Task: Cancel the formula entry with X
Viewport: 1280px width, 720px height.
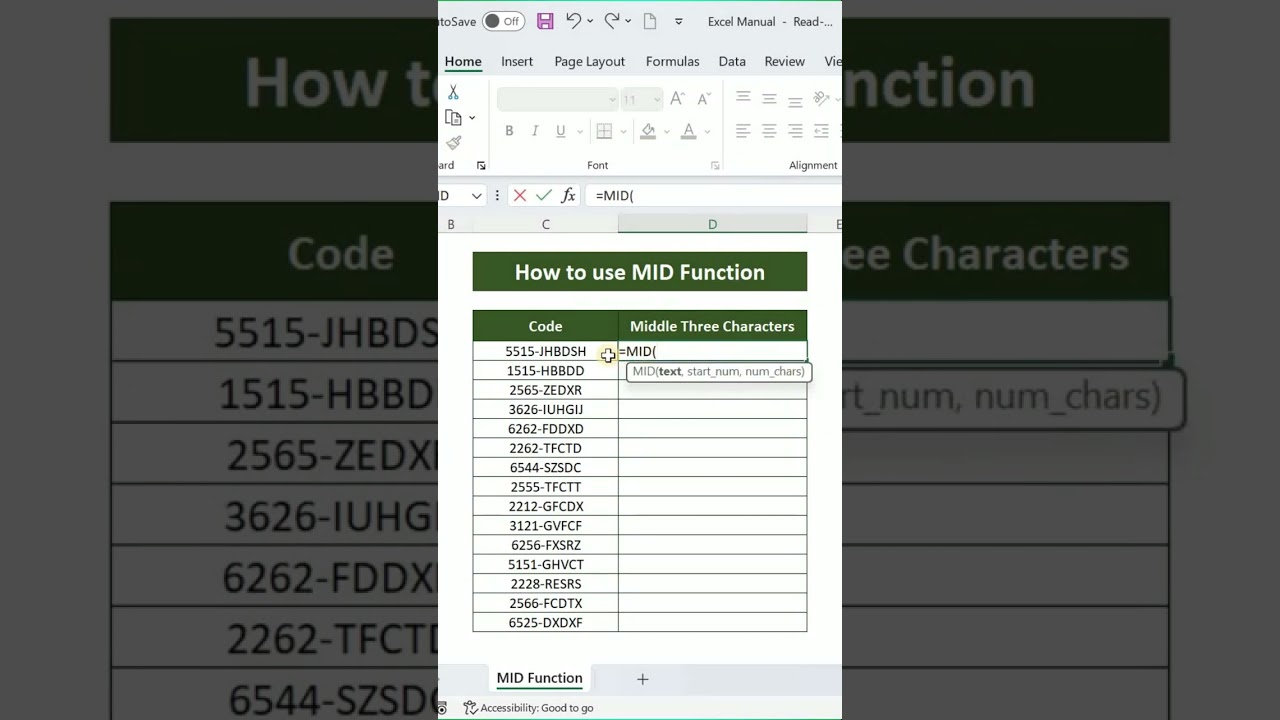Action: [x=520, y=196]
